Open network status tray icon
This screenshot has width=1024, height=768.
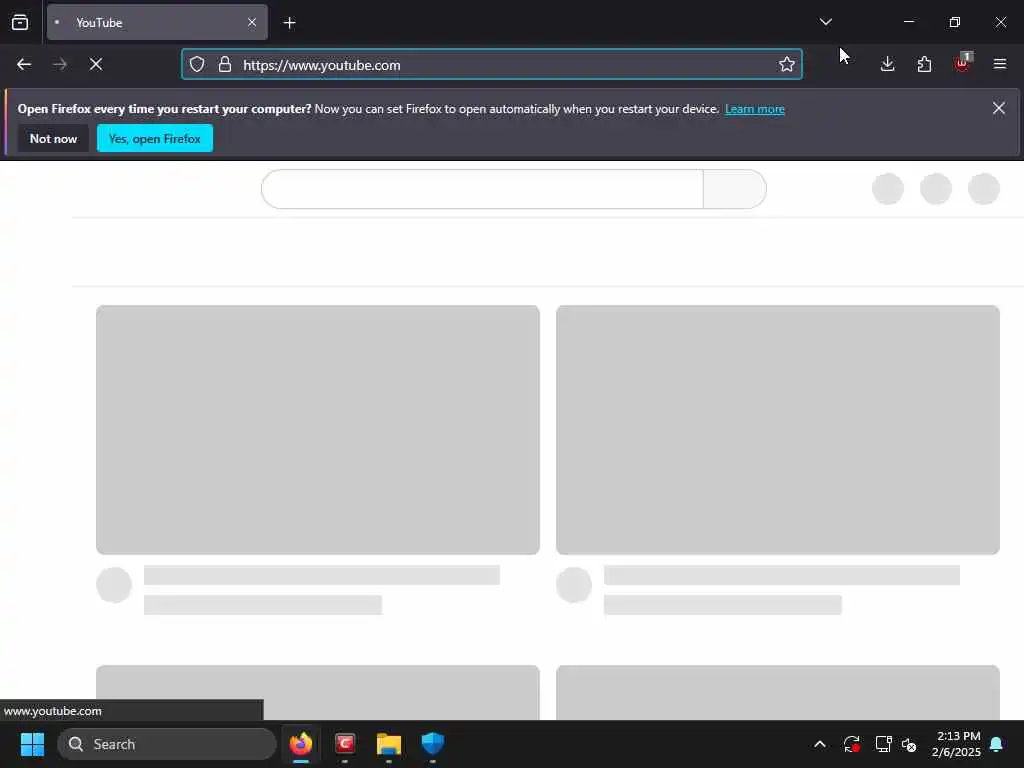883,744
